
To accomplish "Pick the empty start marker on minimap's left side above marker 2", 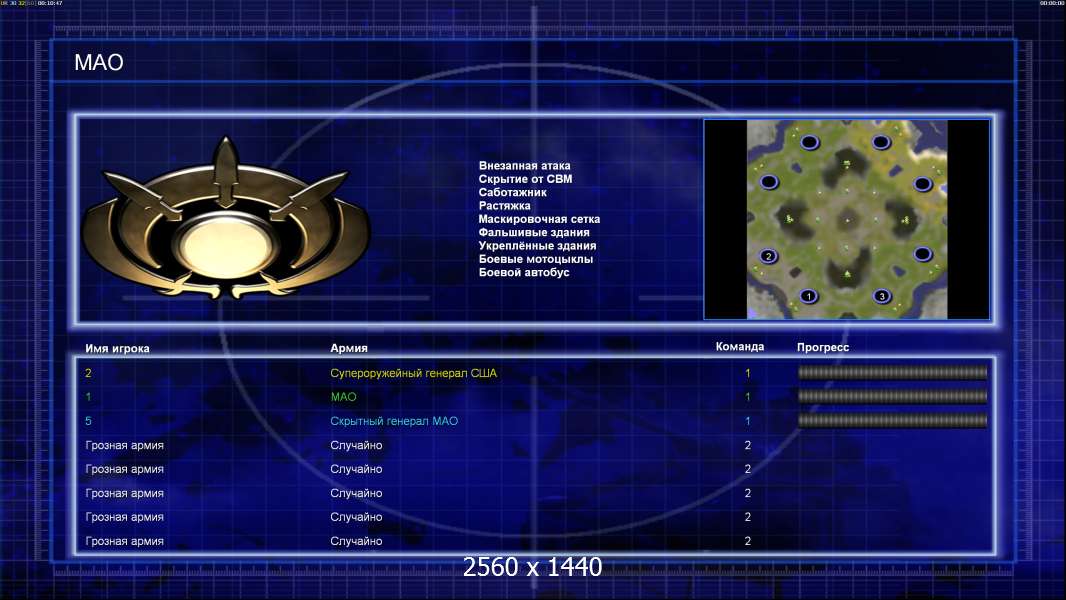I will coord(768,182).
